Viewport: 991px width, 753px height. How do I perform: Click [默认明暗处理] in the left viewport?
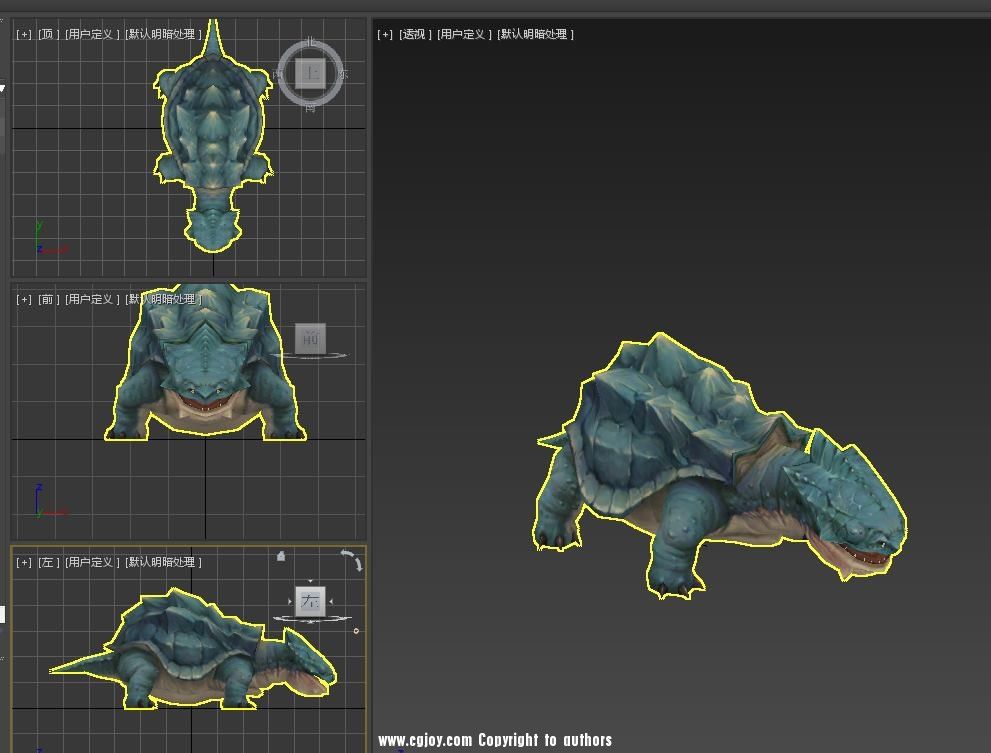coord(163,562)
